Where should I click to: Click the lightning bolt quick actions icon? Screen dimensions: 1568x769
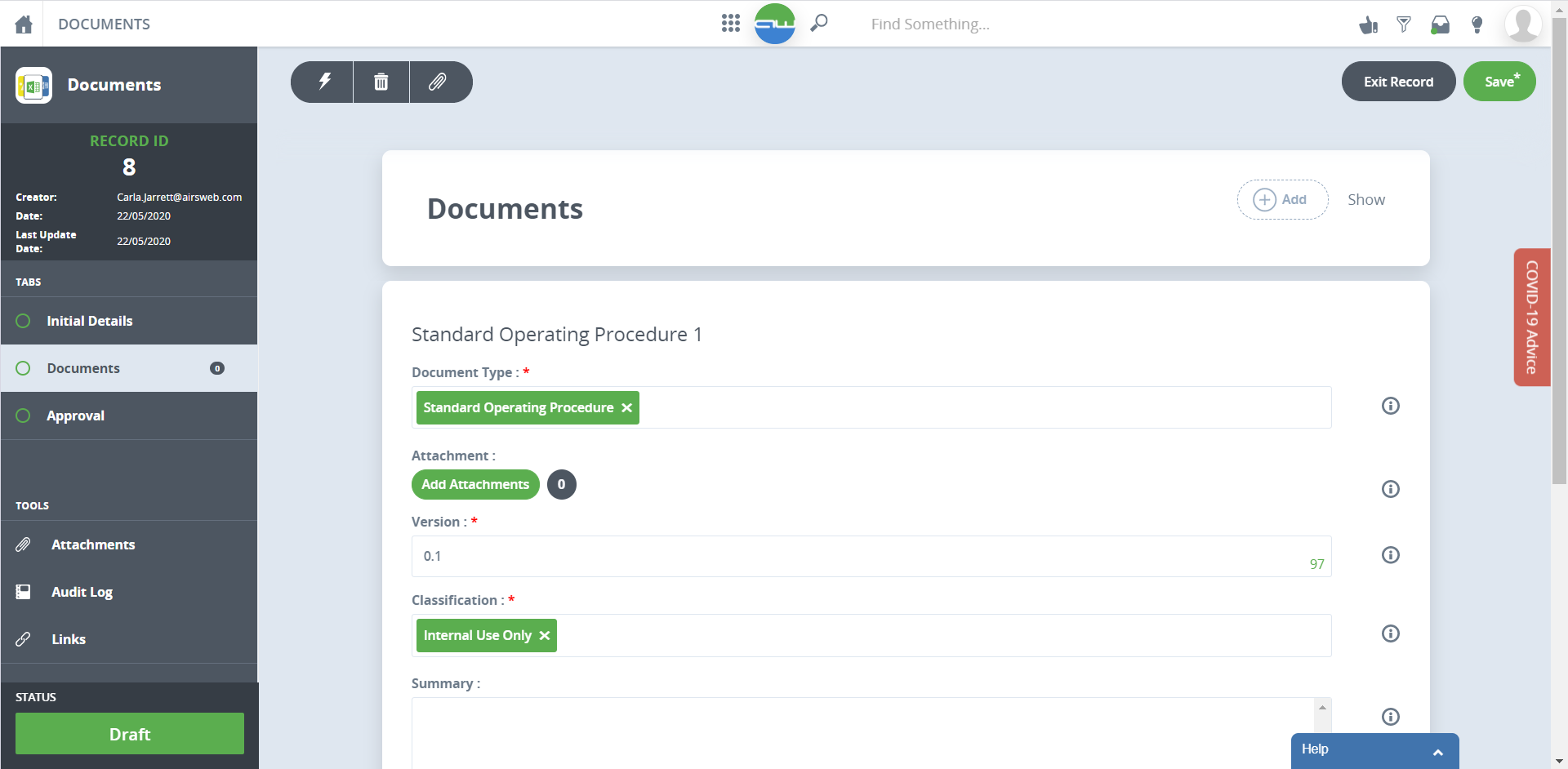pos(324,82)
